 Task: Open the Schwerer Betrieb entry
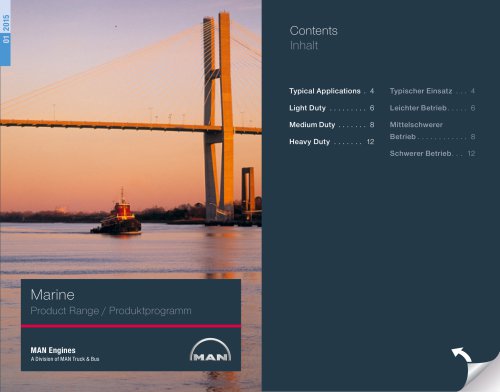click(x=432, y=153)
